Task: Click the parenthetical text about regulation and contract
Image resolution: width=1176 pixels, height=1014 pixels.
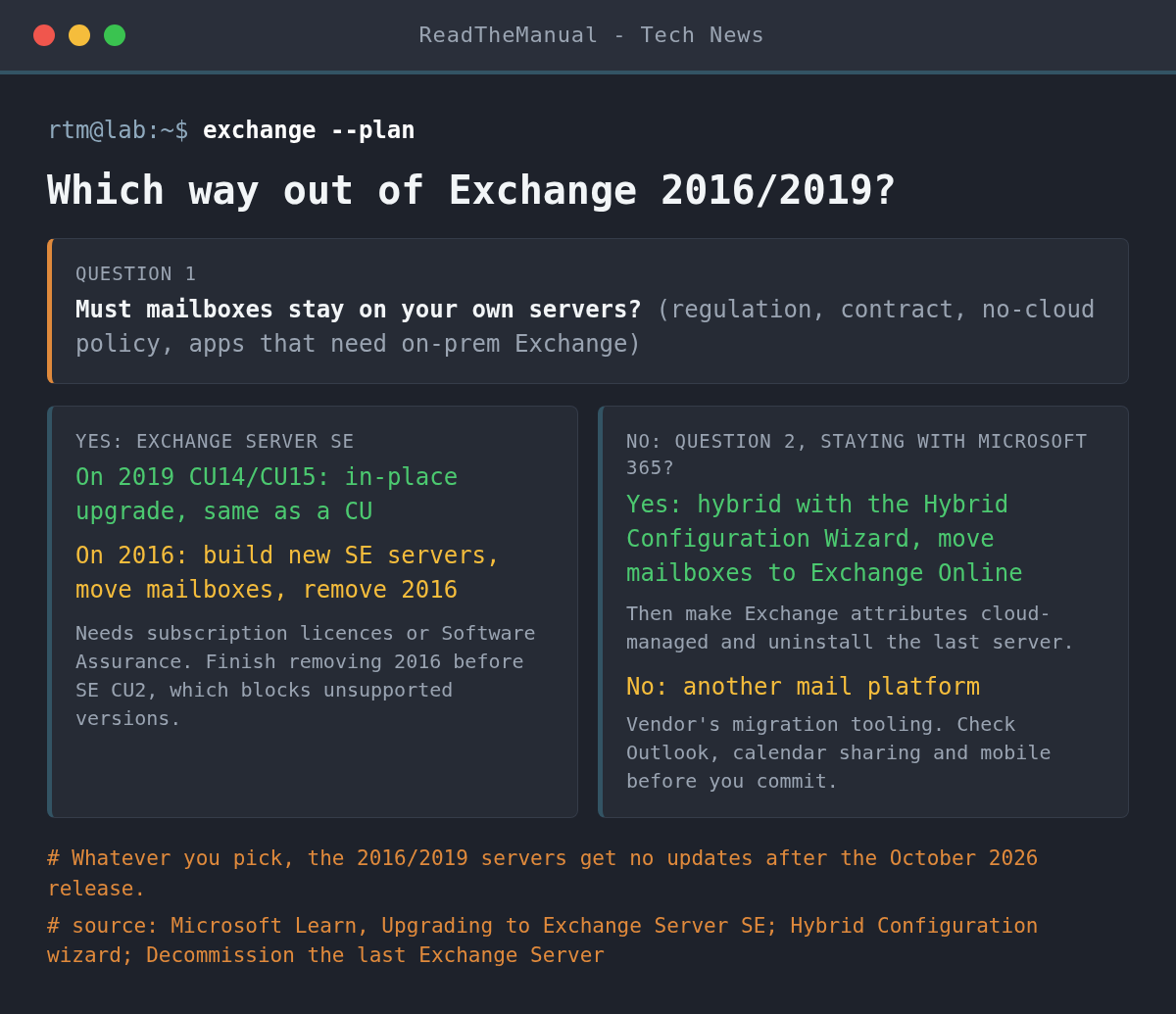Action: 585,326
